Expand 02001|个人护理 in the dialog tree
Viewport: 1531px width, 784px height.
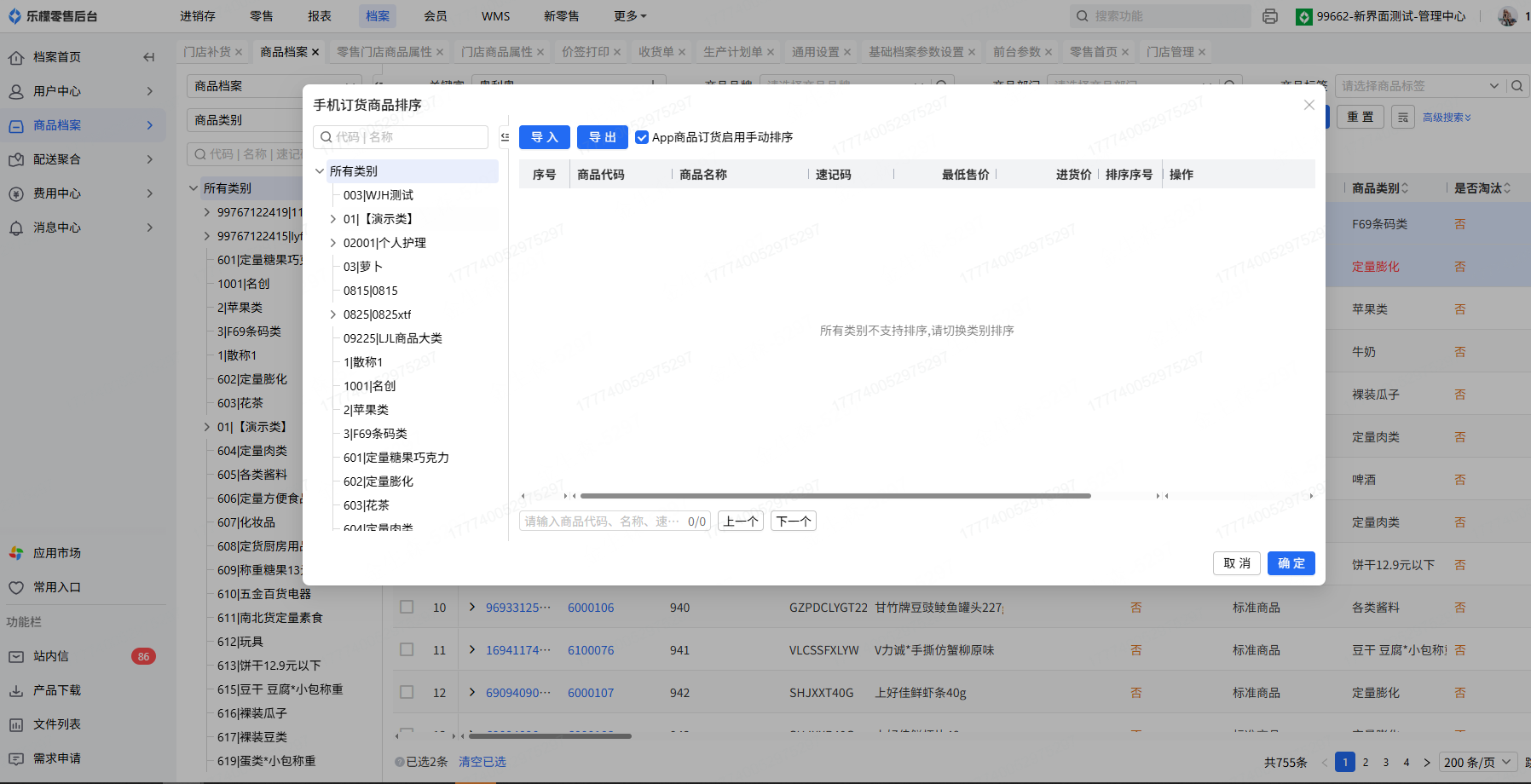[333, 243]
